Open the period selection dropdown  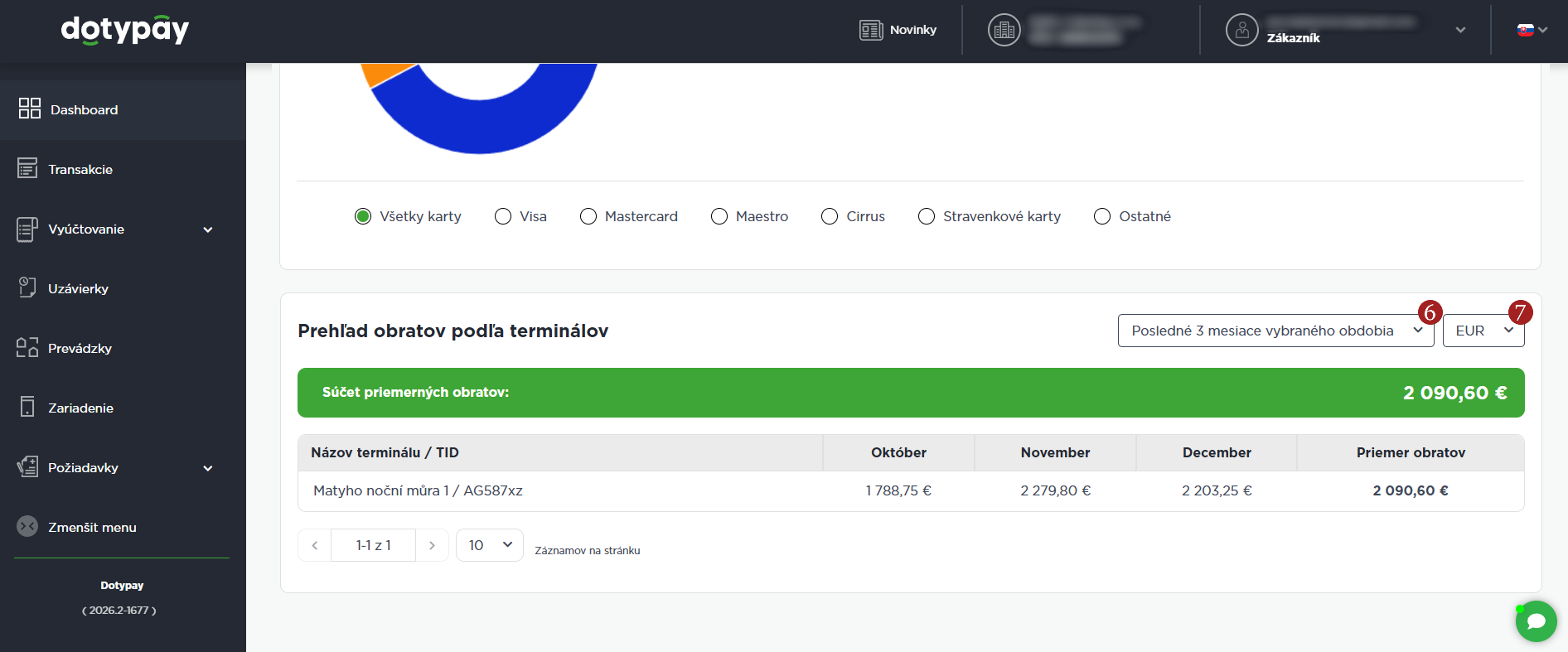(1275, 331)
